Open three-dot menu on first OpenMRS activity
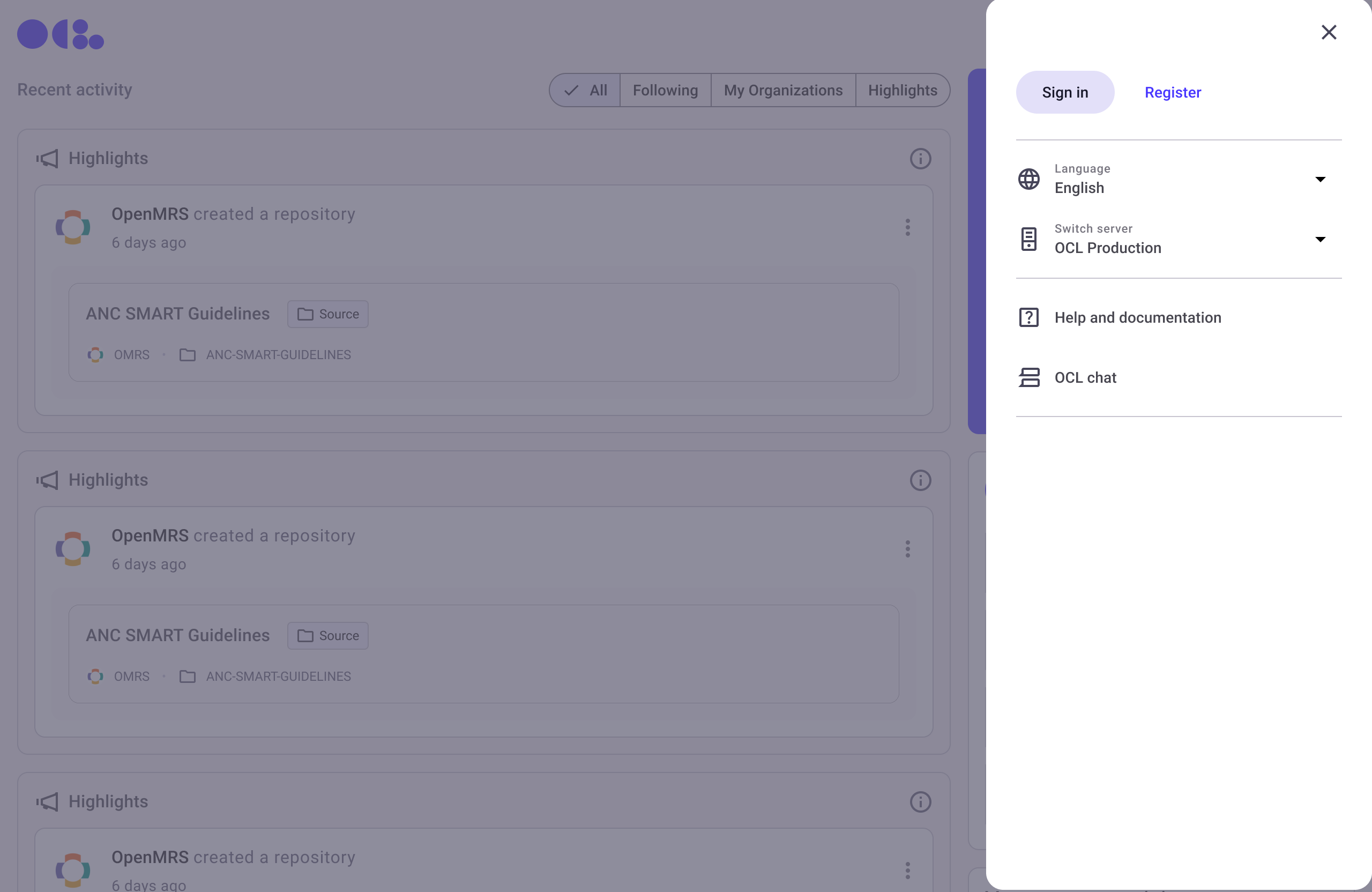 907,227
